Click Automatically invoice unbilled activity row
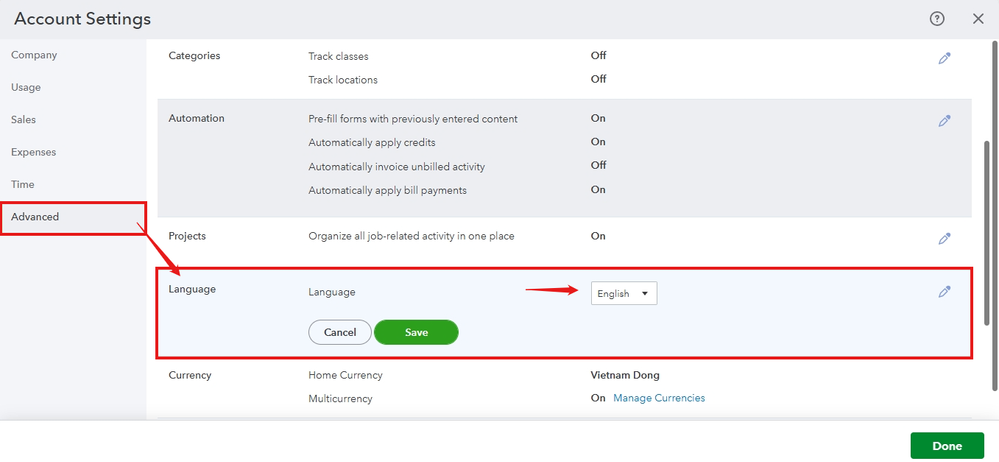Viewport: 999px width, 462px height. [x=396, y=166]
